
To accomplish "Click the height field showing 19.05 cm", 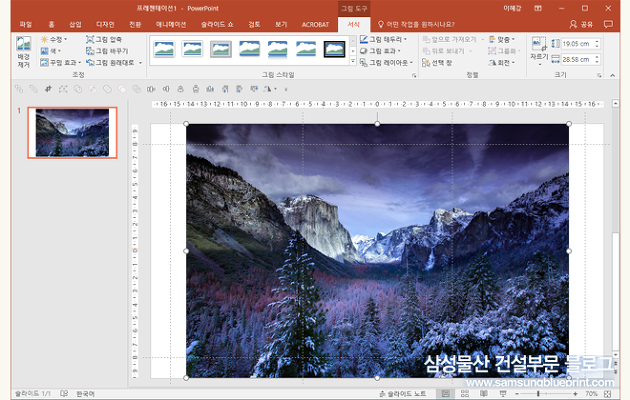I will [577, 43].
